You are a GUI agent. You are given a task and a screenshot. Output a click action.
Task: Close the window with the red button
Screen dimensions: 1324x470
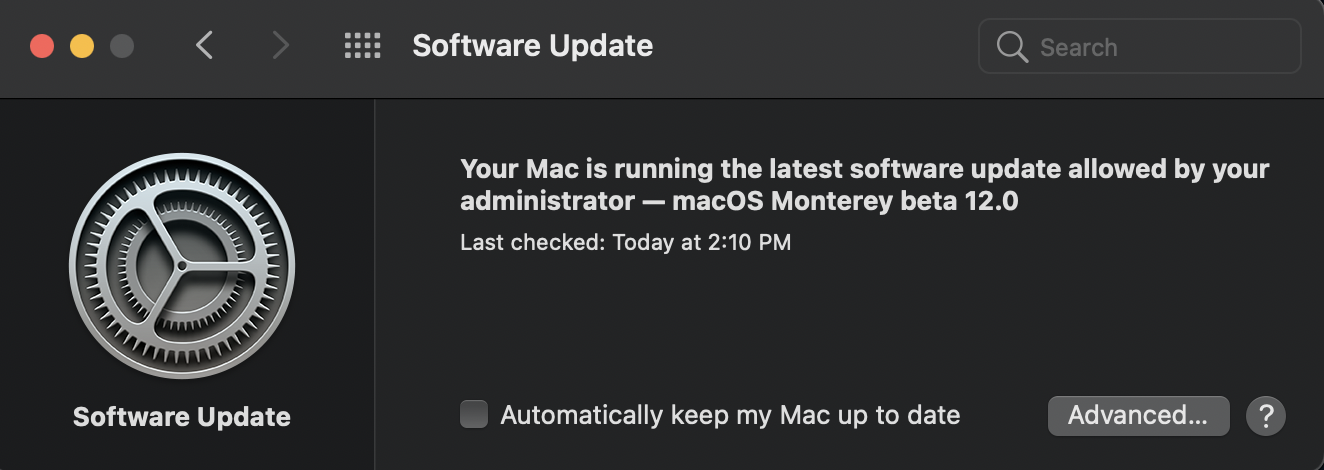(42, 46)
